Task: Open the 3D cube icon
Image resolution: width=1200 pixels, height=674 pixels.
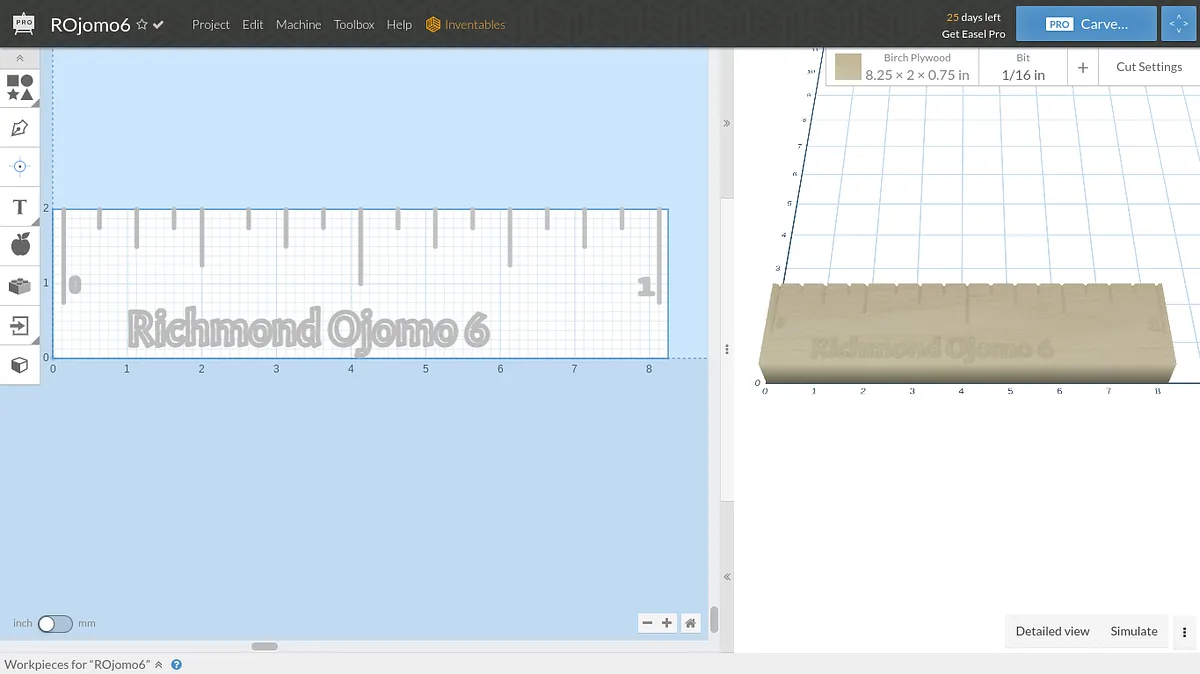Action: [x=19, y=365]
